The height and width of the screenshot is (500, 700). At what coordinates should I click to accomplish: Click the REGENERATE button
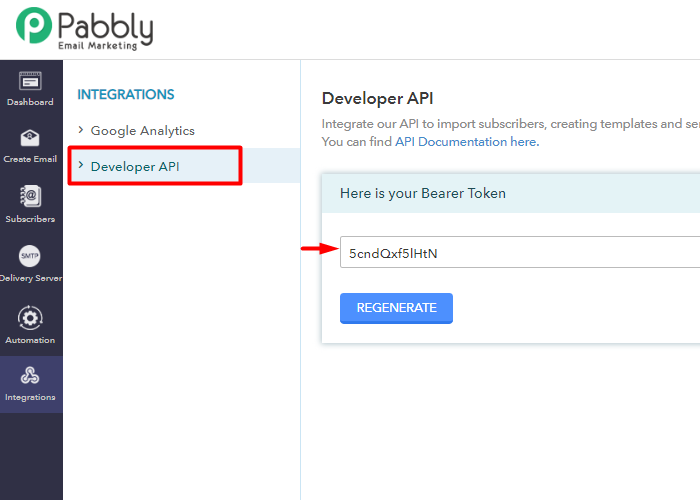tap(396, 308)
